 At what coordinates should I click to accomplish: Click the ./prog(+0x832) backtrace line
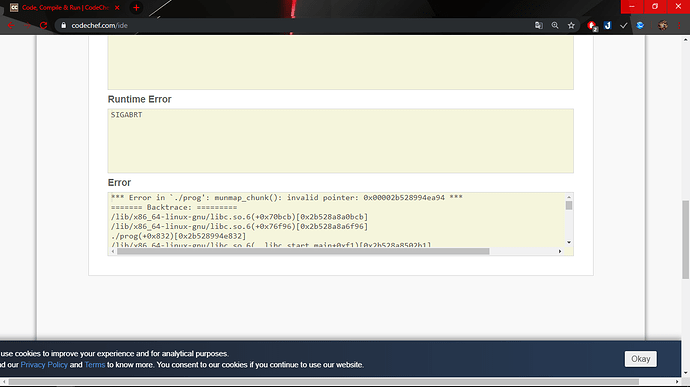click(x=178, y=236)
